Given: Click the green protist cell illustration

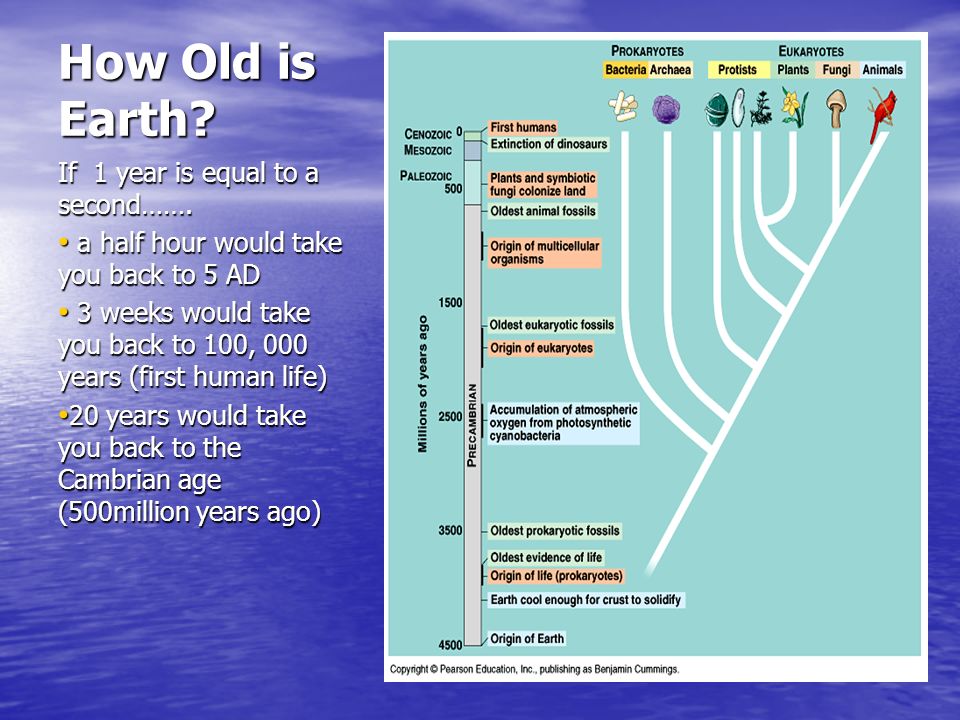Looking at the screenshot, I should coord(716,110).
